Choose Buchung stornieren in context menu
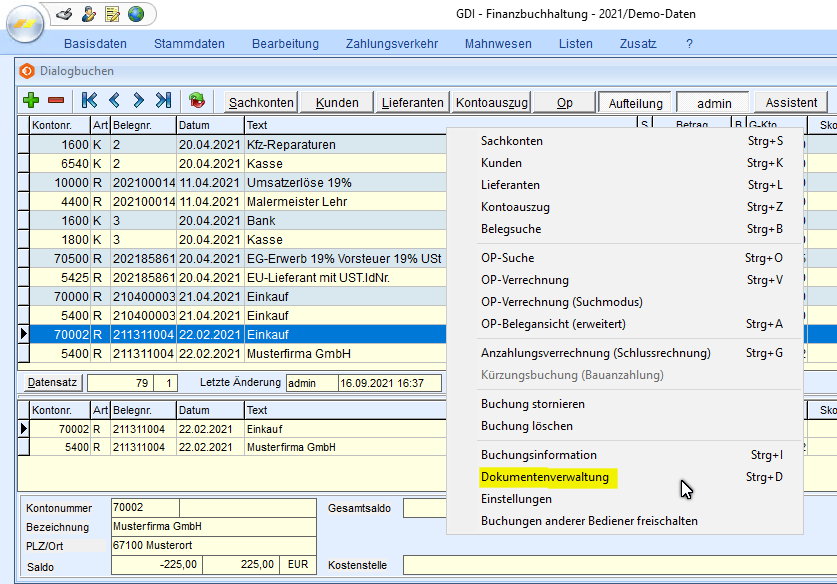Screen dimensions: 837x584 (x=532, y=404)
